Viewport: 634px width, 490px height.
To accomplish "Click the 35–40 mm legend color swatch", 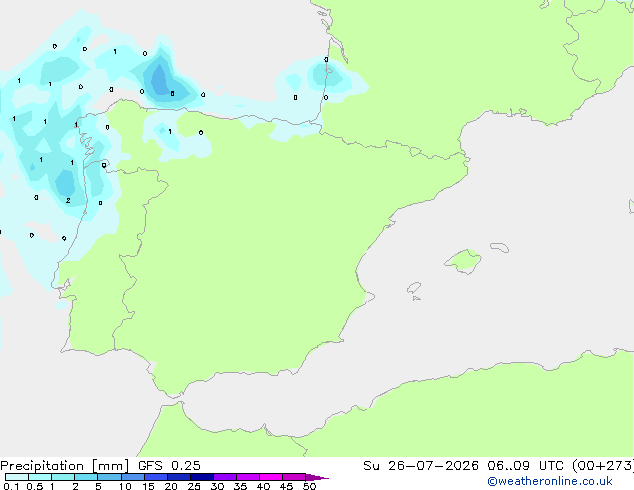I will click(x=248, y=477).
